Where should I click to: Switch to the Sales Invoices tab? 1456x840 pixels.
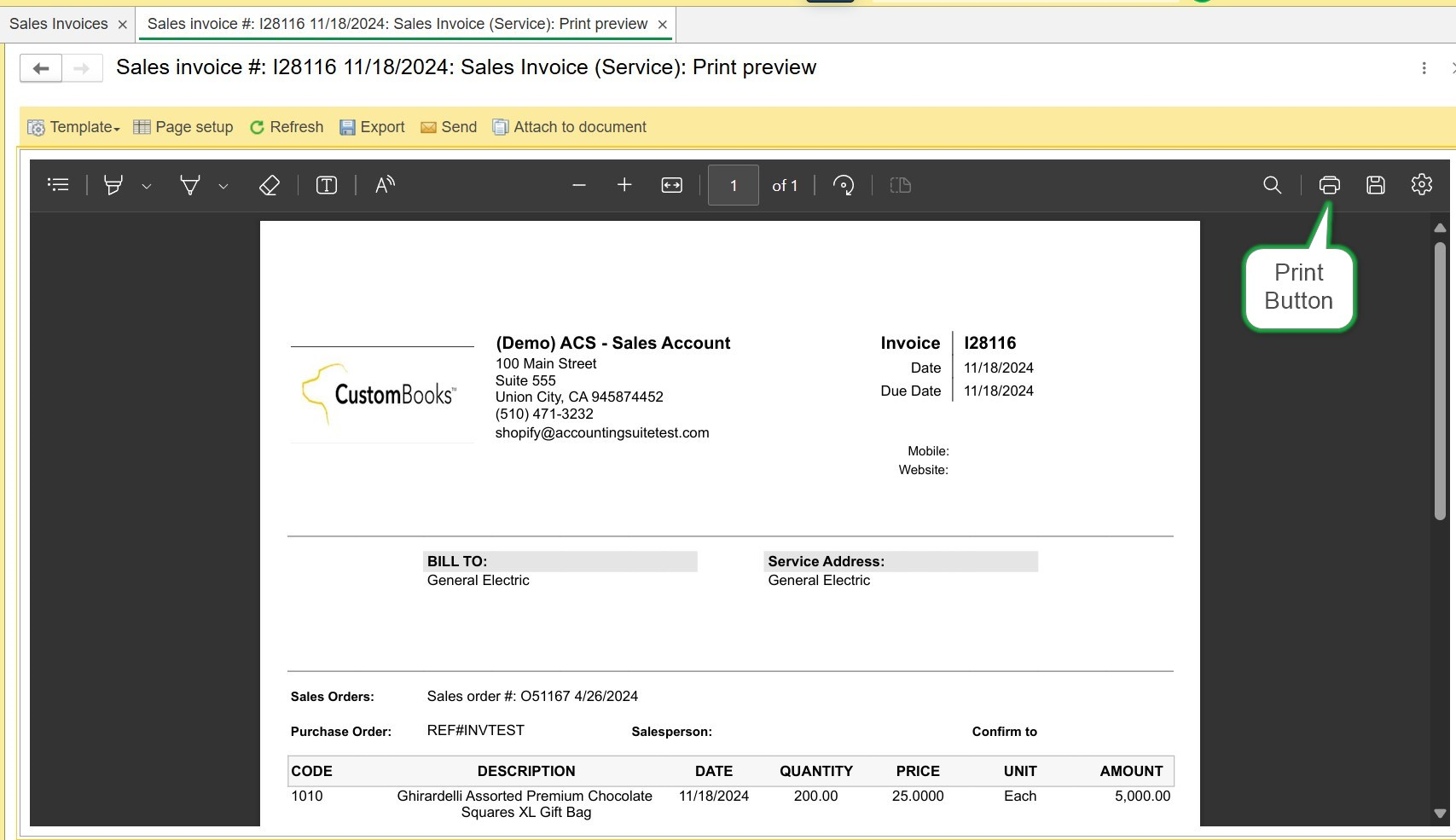pyautogui.click(x=58, y=24)
